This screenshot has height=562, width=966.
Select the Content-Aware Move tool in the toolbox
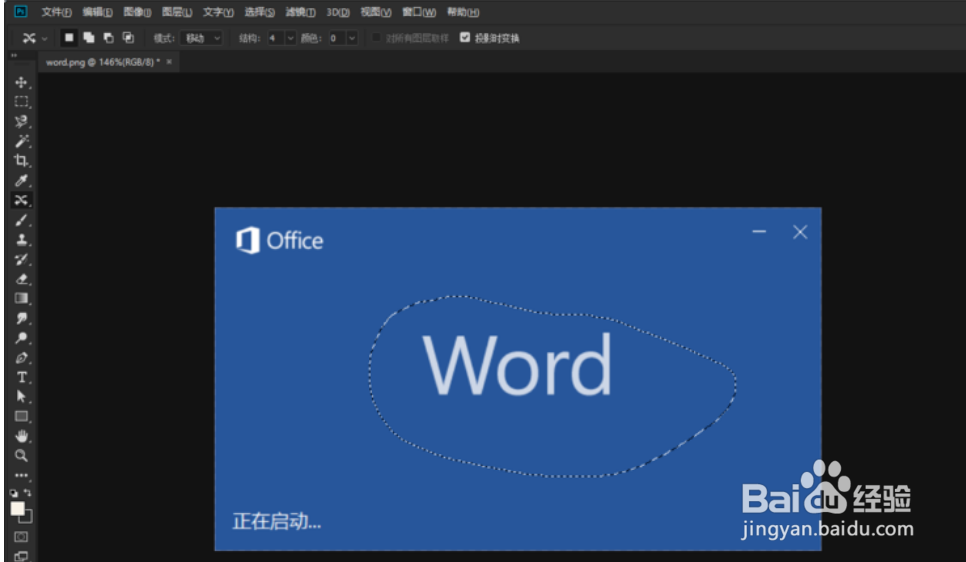tap(22, 200)
